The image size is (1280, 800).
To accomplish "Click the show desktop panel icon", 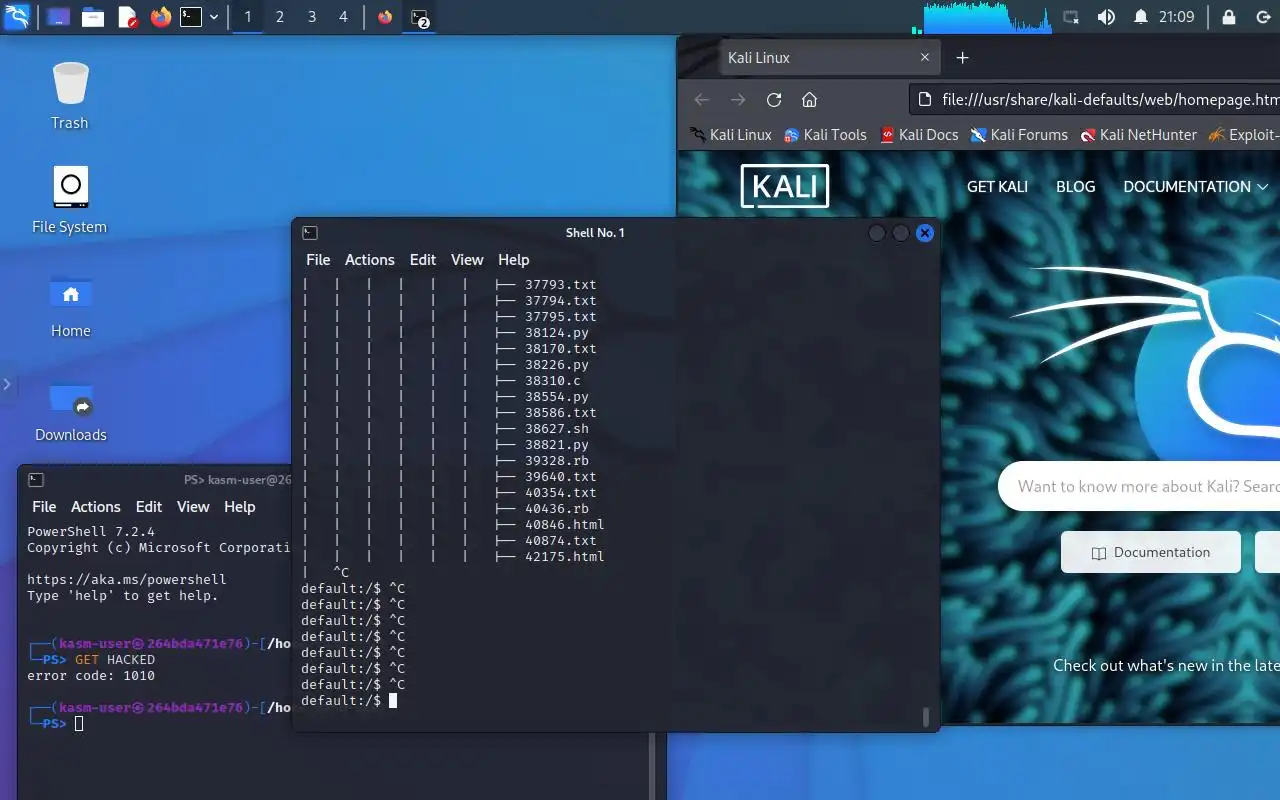I will coord(58,17).
